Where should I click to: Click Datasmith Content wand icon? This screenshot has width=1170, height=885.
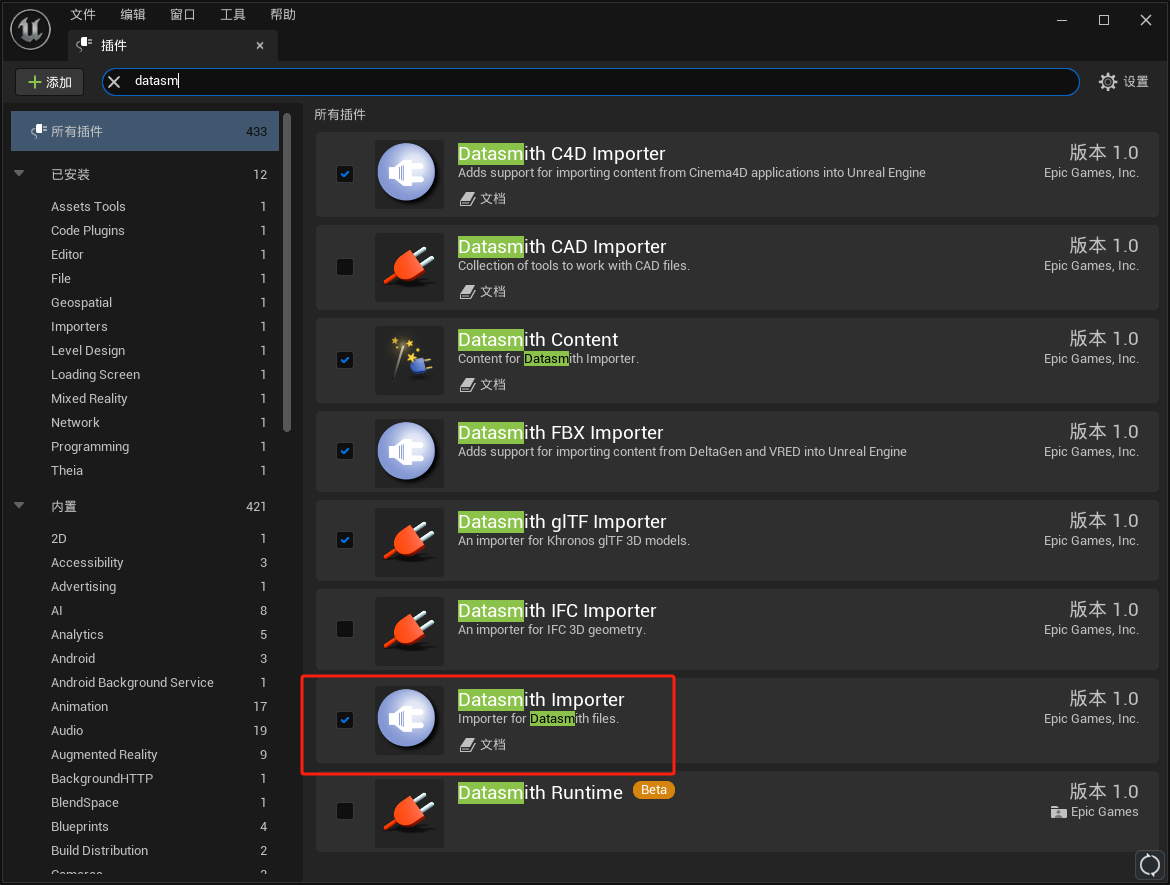click(x=409, y=360)
